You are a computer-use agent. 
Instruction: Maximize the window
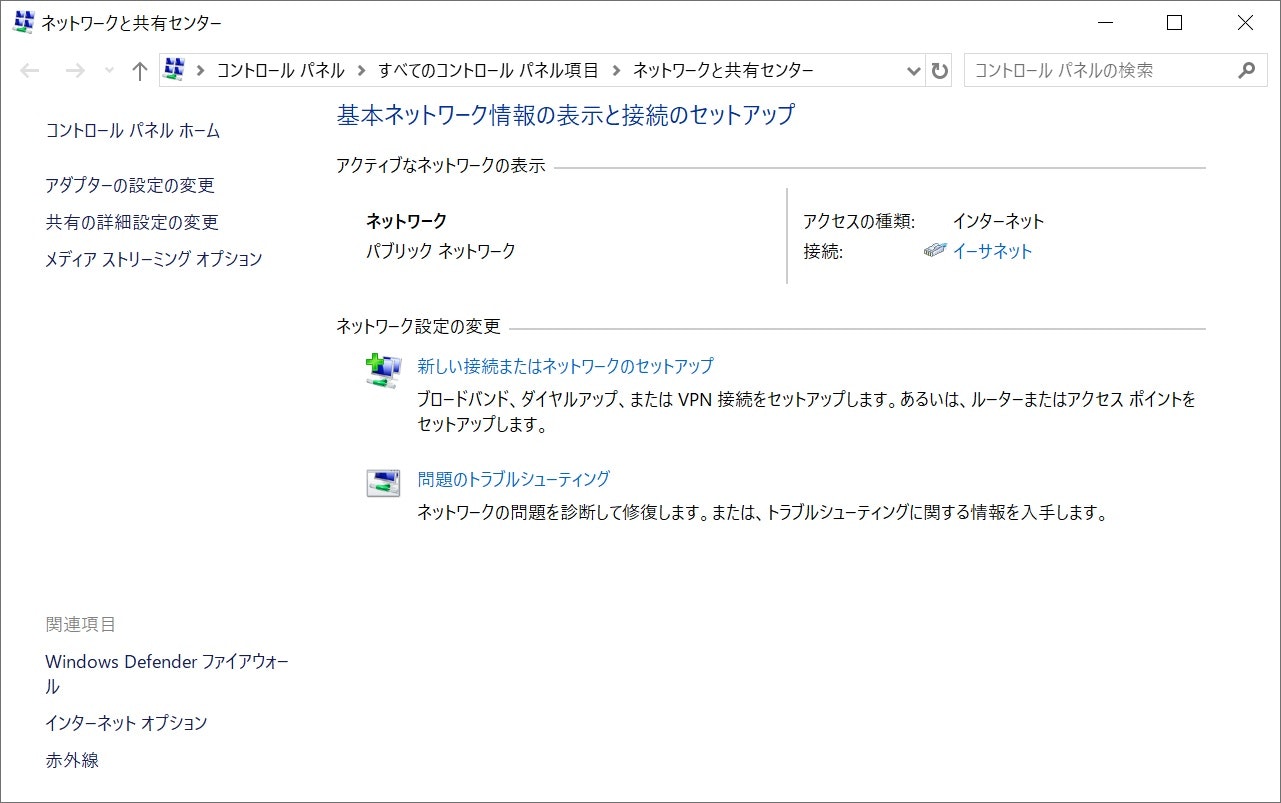click(x=1175, y=23)
